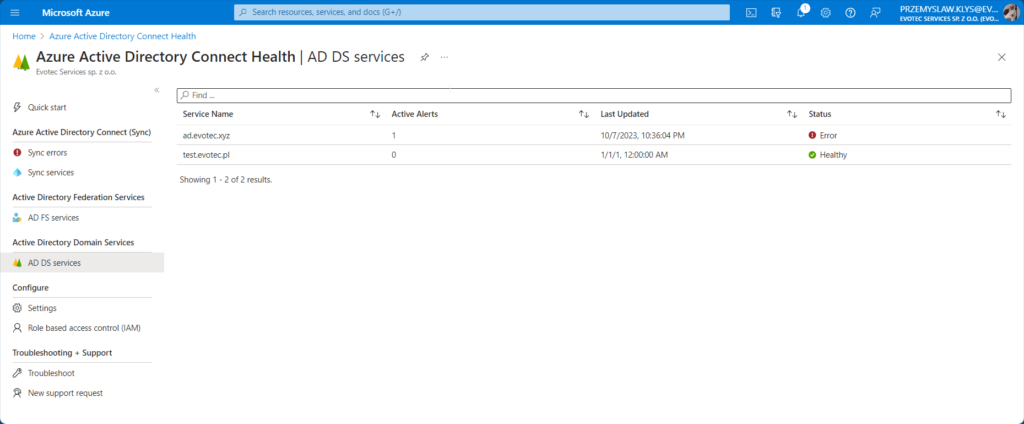This screenshot has width=1024, height=424.
Task: Open the notifications bell icon
Action: pos(801,12)
